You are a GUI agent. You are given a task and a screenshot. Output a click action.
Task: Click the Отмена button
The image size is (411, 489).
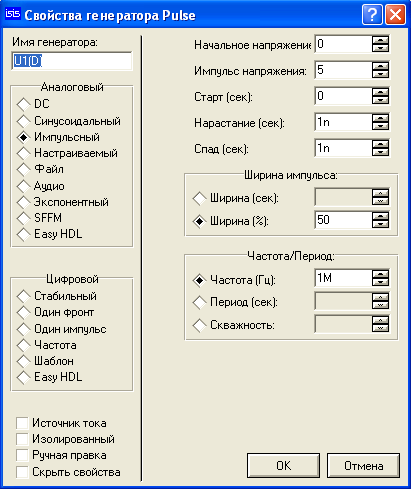click(x=363, y=465)
